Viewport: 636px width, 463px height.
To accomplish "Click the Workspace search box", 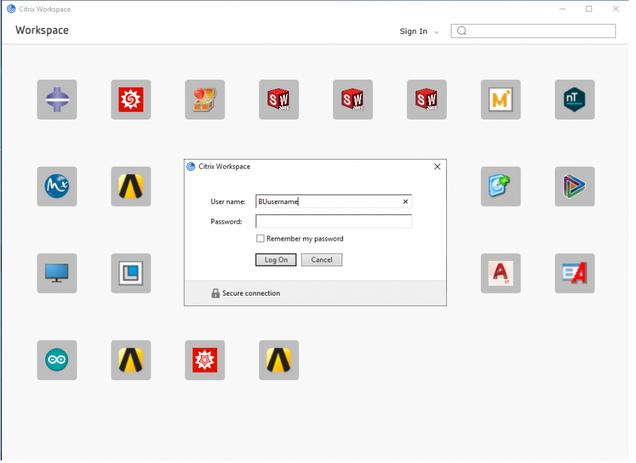I will (x=540, y=31).
